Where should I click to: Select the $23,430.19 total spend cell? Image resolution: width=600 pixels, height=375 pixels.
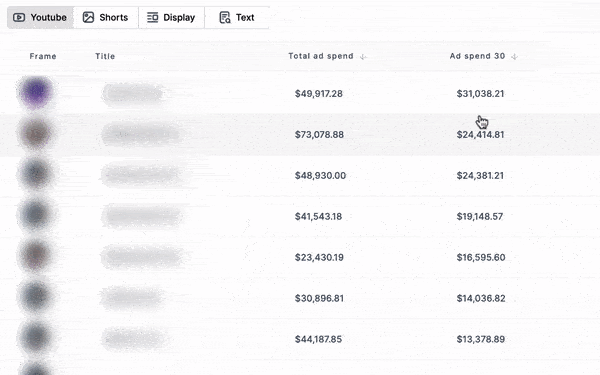[319, 258]
